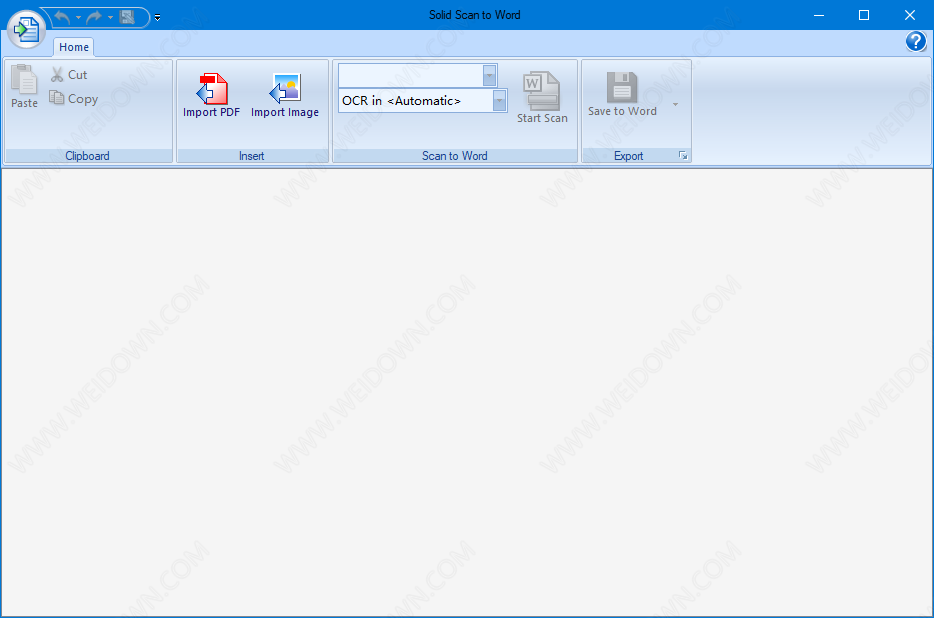
Task: Open the Export group dialog launcher
Action: (x=683, y=156)
